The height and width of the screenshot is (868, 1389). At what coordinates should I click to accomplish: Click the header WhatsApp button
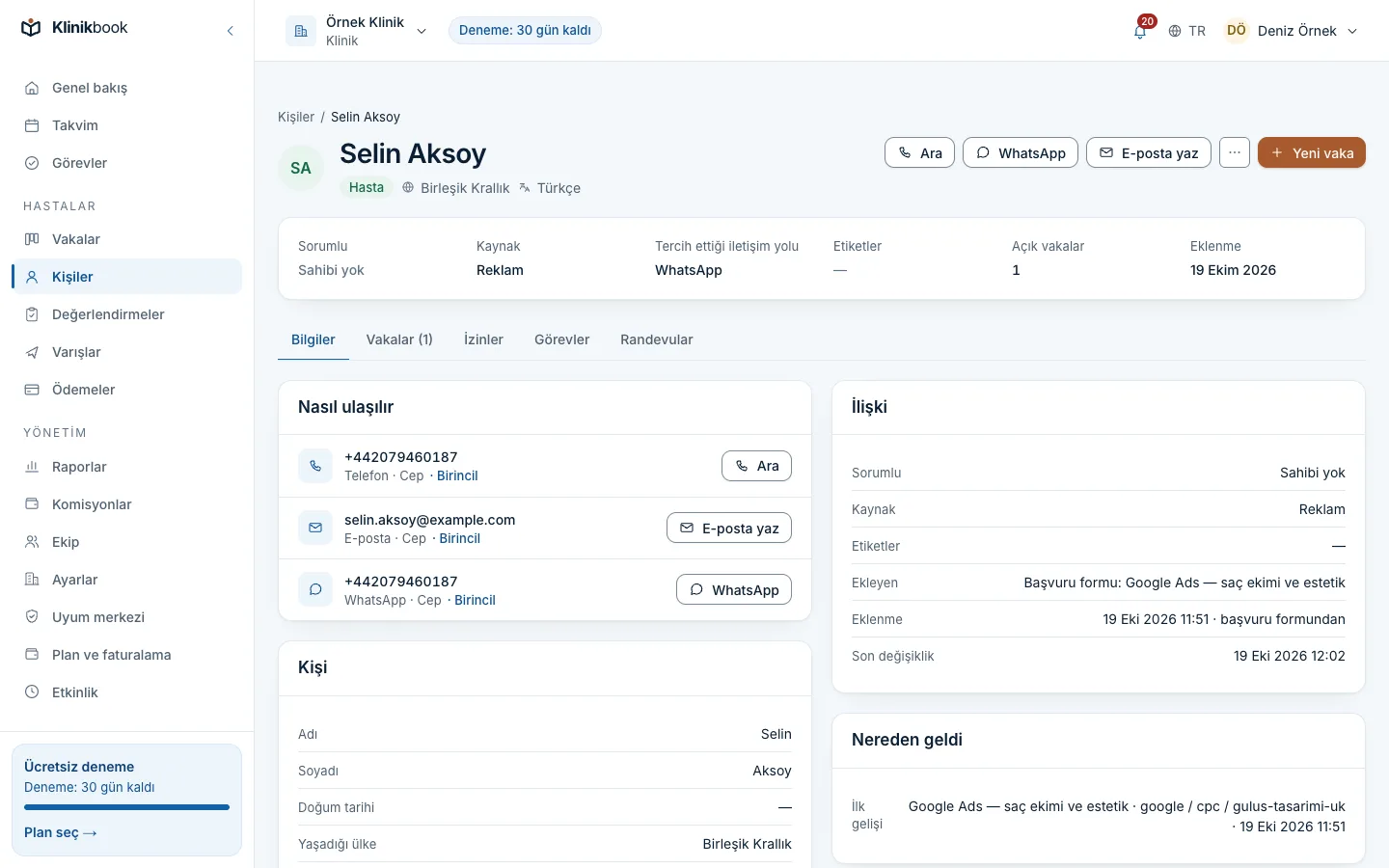pos(1021,152)
